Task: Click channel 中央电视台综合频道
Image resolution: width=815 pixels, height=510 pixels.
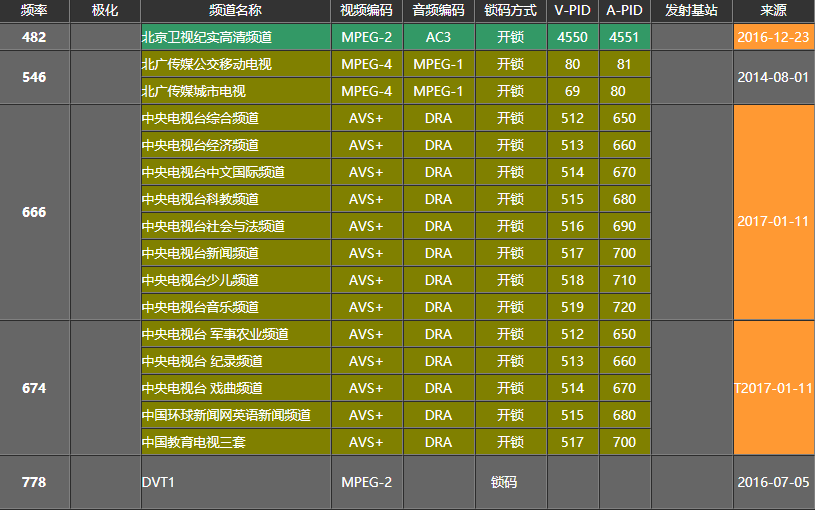Action: coord(236,118)
